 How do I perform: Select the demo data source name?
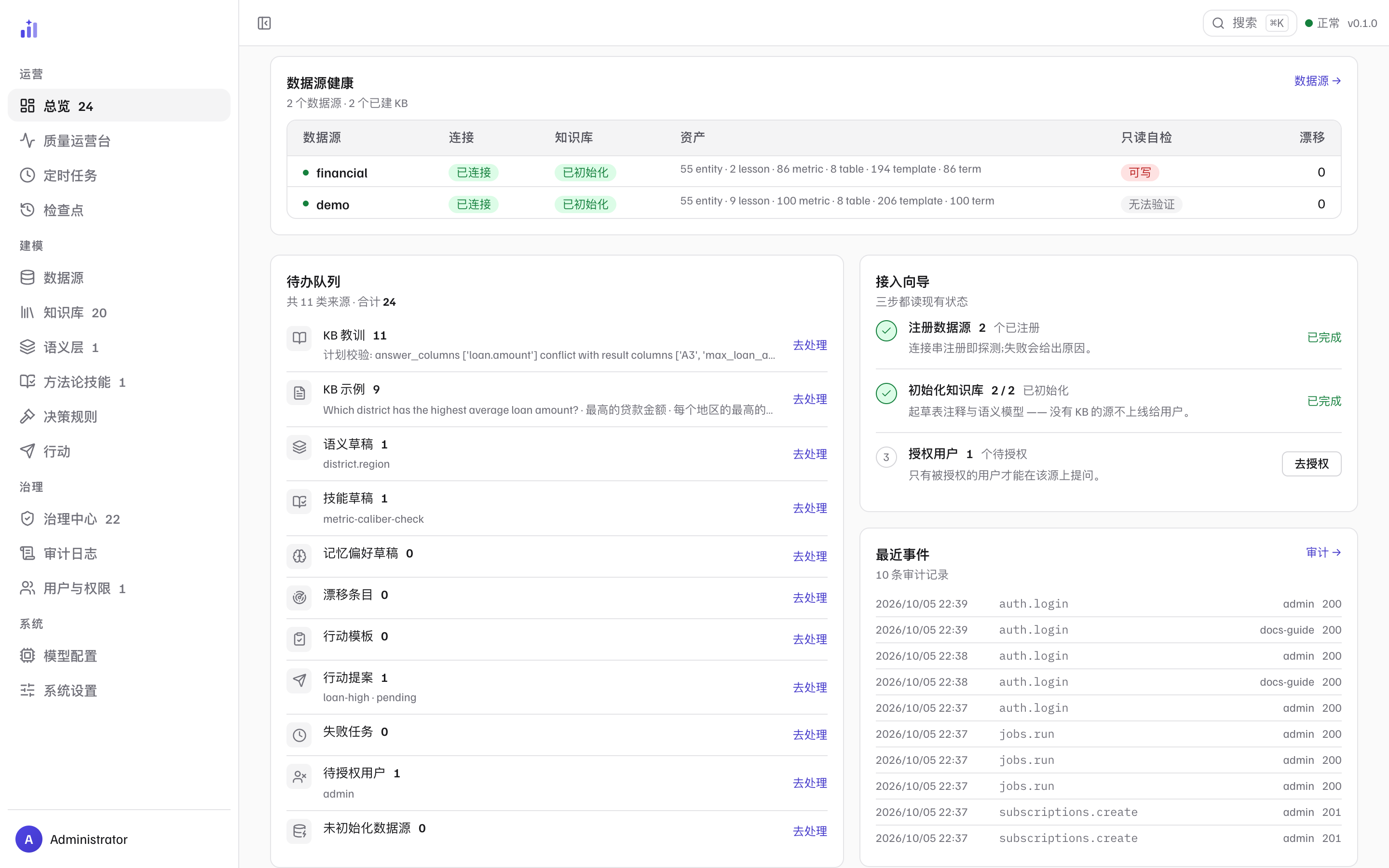pyautogui.click(x=332, y=205)
